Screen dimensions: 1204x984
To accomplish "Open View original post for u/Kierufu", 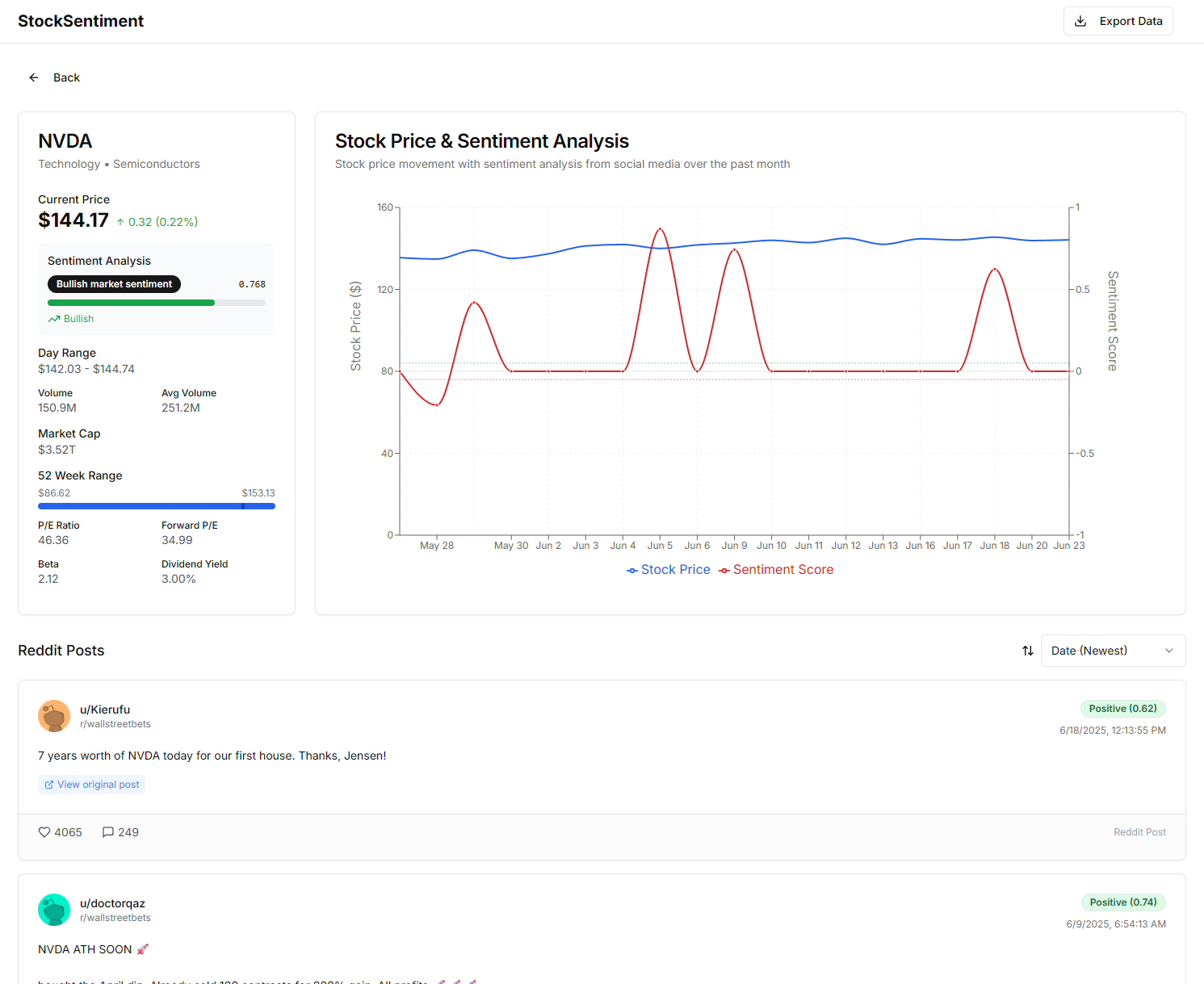I will [x=91, y=785].
